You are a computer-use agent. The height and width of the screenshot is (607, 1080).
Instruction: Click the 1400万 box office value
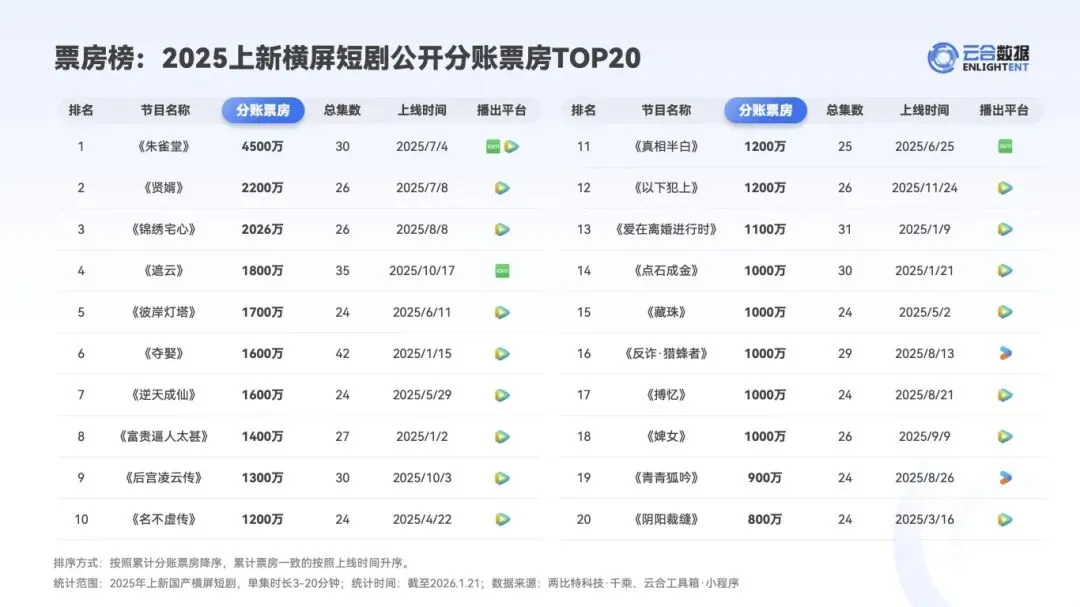[x=262, y=436]
